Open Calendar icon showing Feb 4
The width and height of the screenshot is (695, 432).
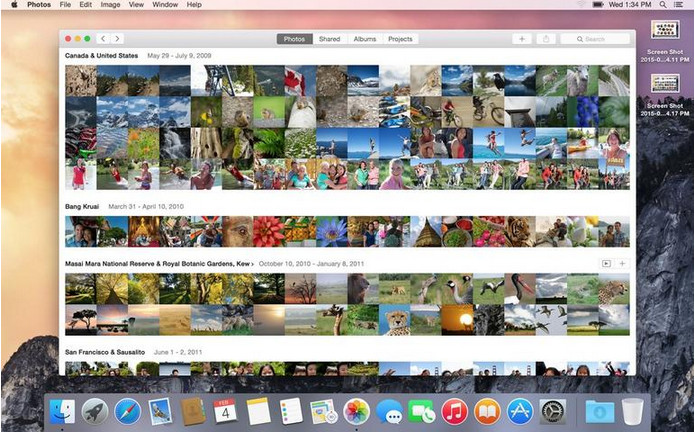click(226, 412)
